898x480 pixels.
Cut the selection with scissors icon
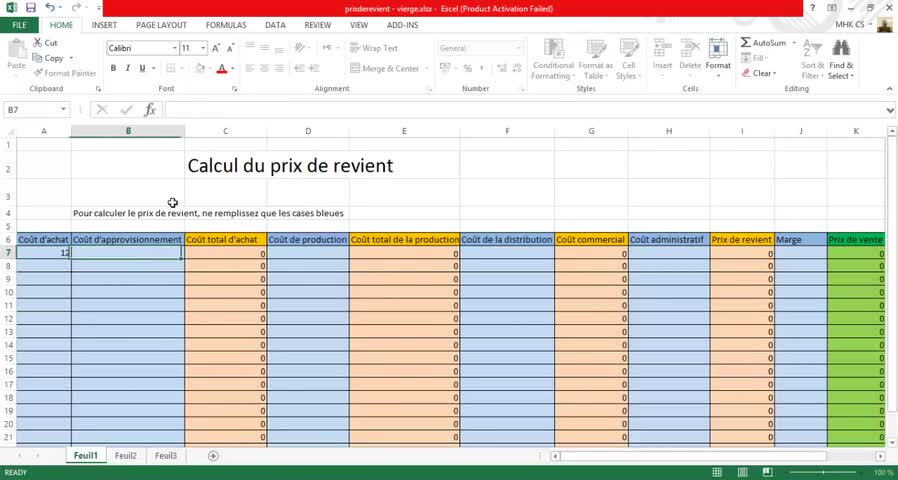pos(45,43)
